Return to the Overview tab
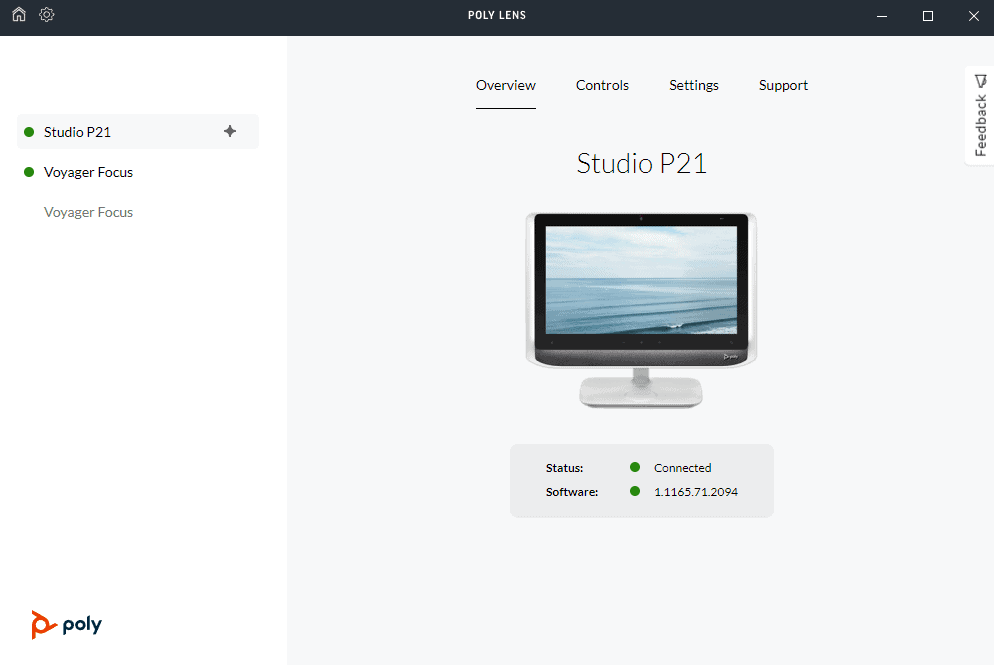Viewport: 994px width, 665px height. coord(506,85)
